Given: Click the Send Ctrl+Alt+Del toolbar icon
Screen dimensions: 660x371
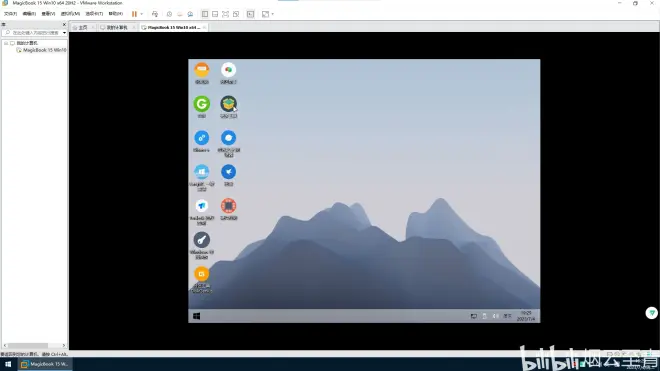Looking at the screenshot, I should coord(155,14).
